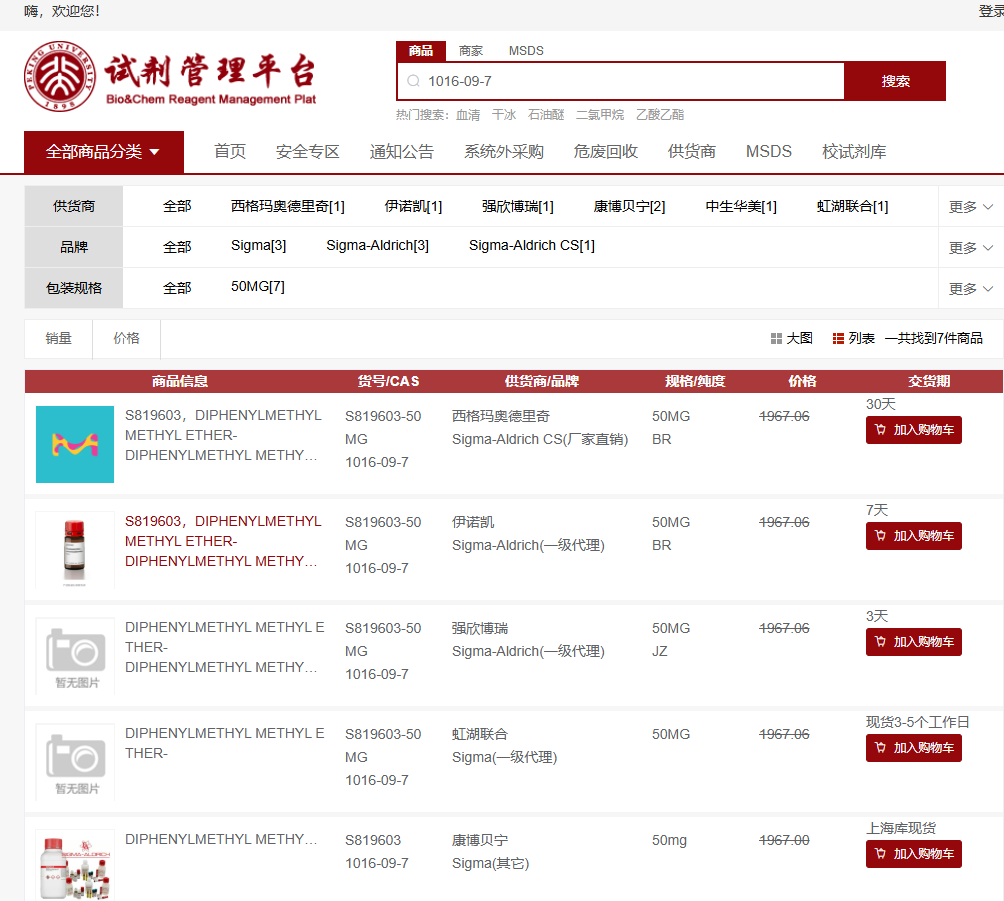Click the search input field
The height and width of the screenshot is (901, 1004).
point(620,81)
